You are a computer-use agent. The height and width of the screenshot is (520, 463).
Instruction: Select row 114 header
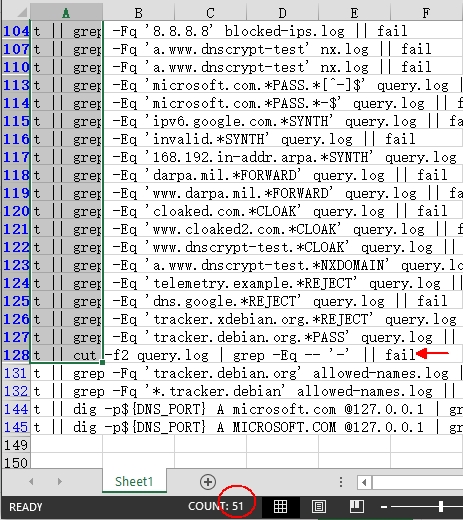click(x=16, y=103)
